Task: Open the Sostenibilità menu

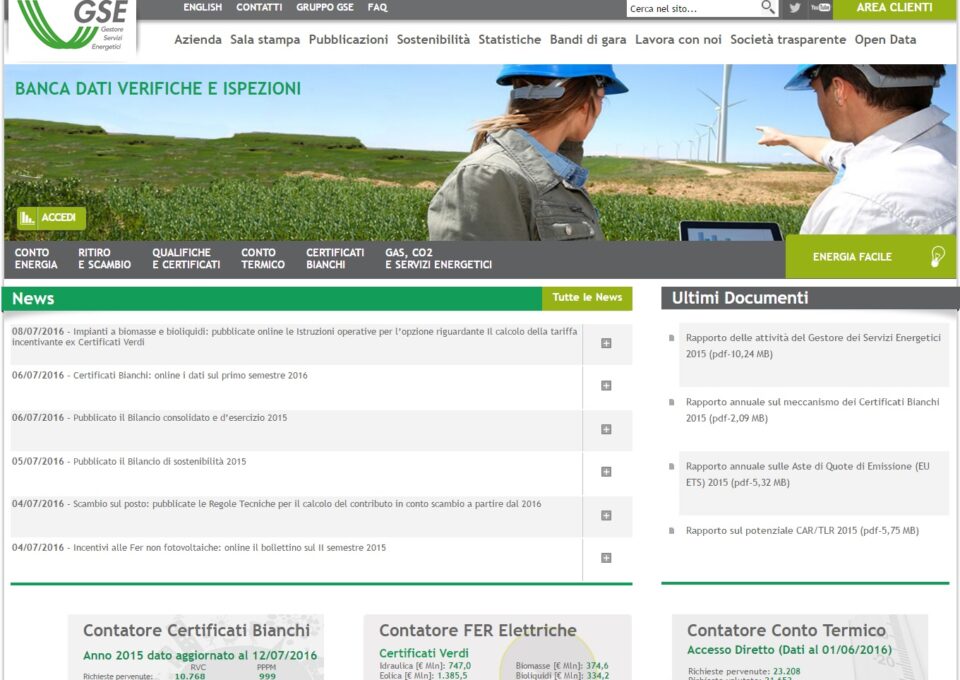Action: [x=433, y=40]
